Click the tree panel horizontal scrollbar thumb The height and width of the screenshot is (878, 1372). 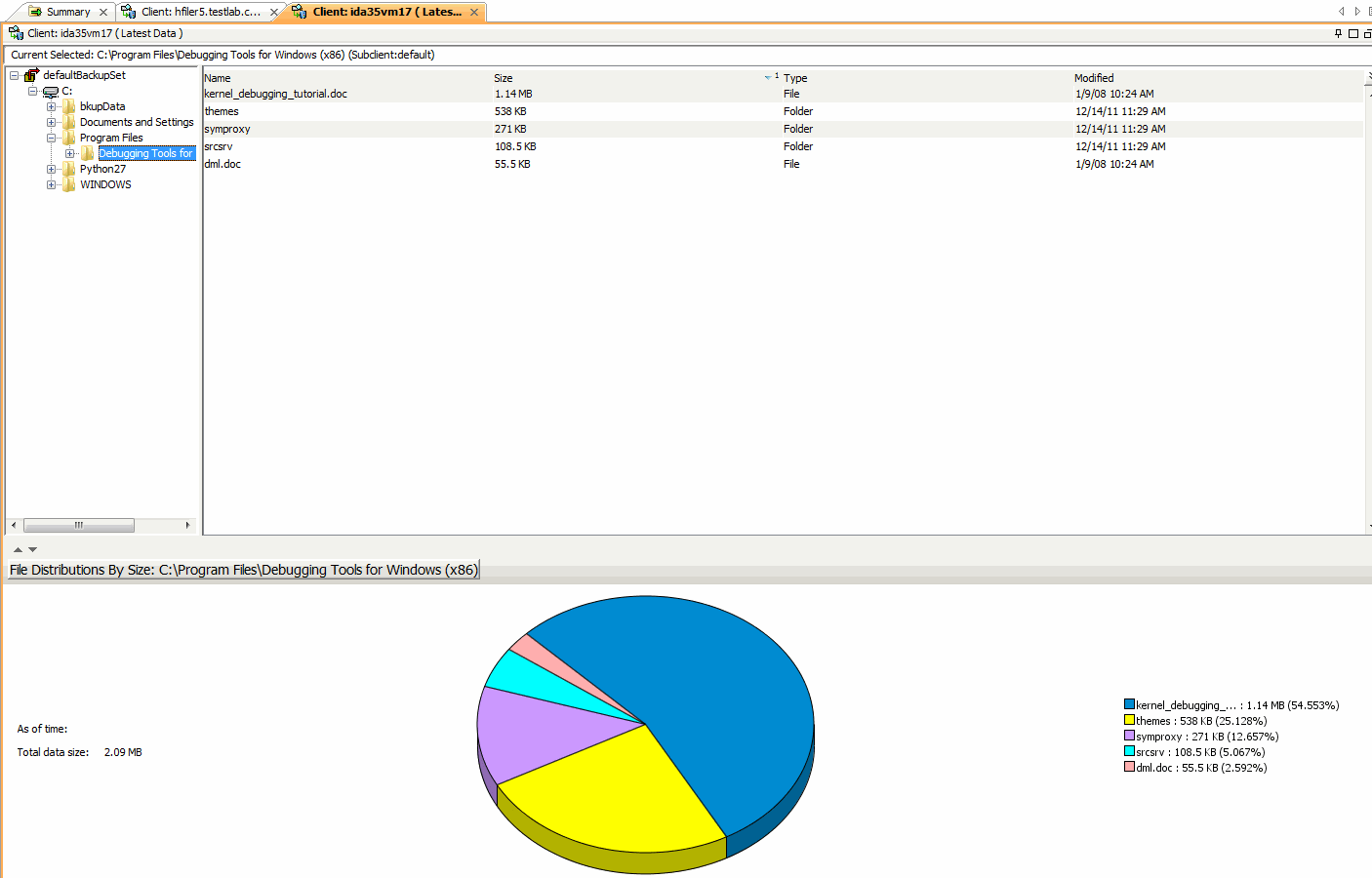(x=79, y=525)
